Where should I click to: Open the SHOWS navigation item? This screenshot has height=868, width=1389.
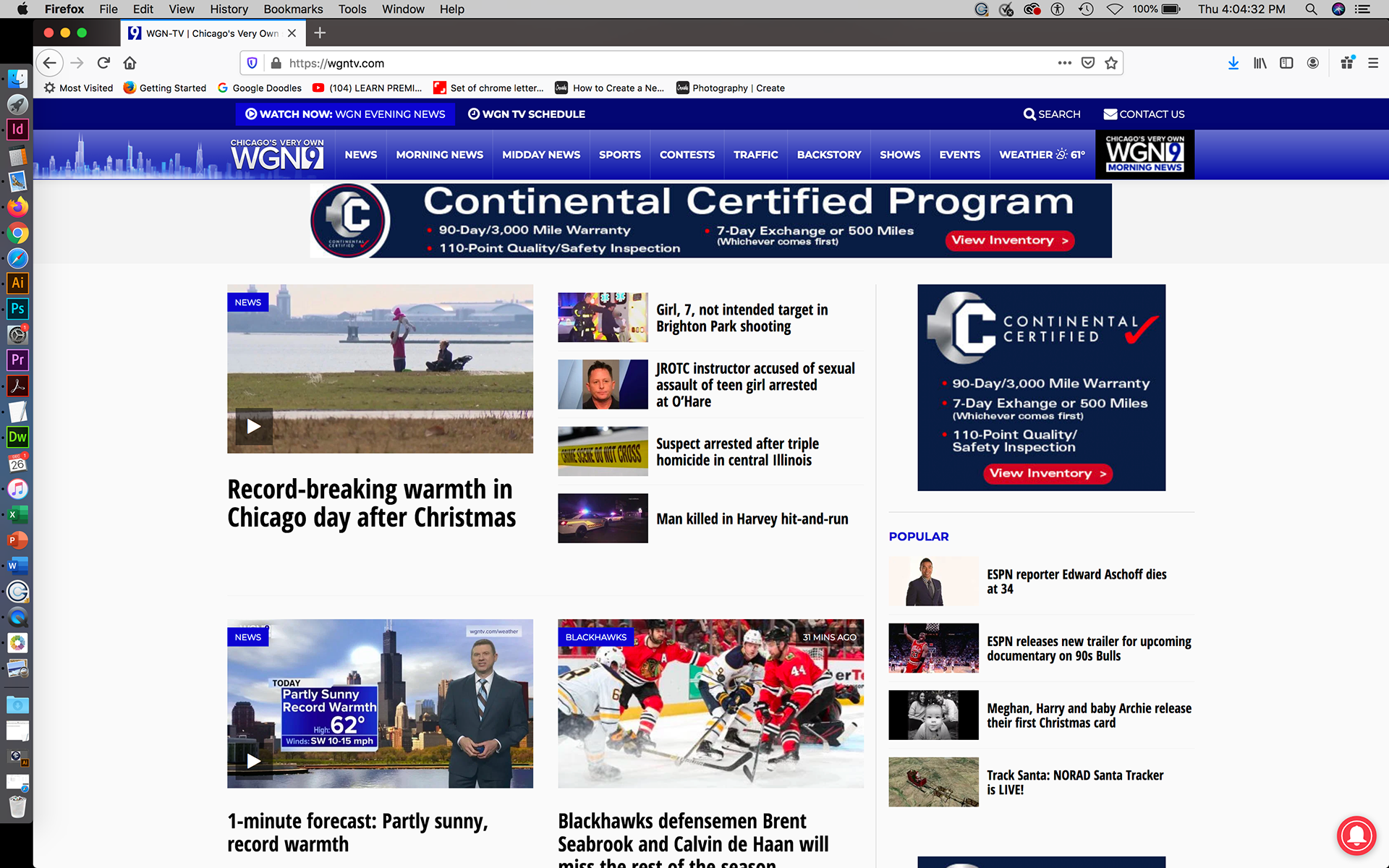coord(900,155)
